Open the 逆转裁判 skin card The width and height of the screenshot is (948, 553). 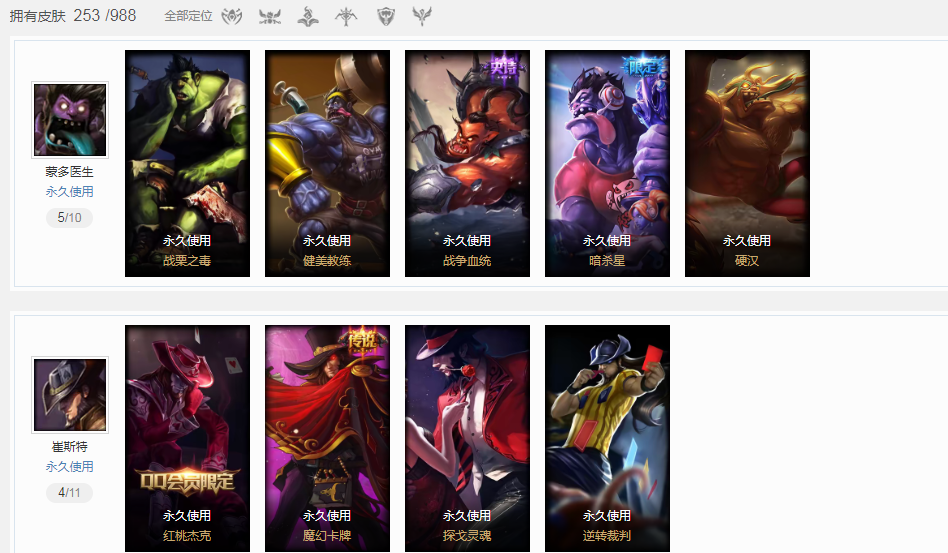click(607, 438)
